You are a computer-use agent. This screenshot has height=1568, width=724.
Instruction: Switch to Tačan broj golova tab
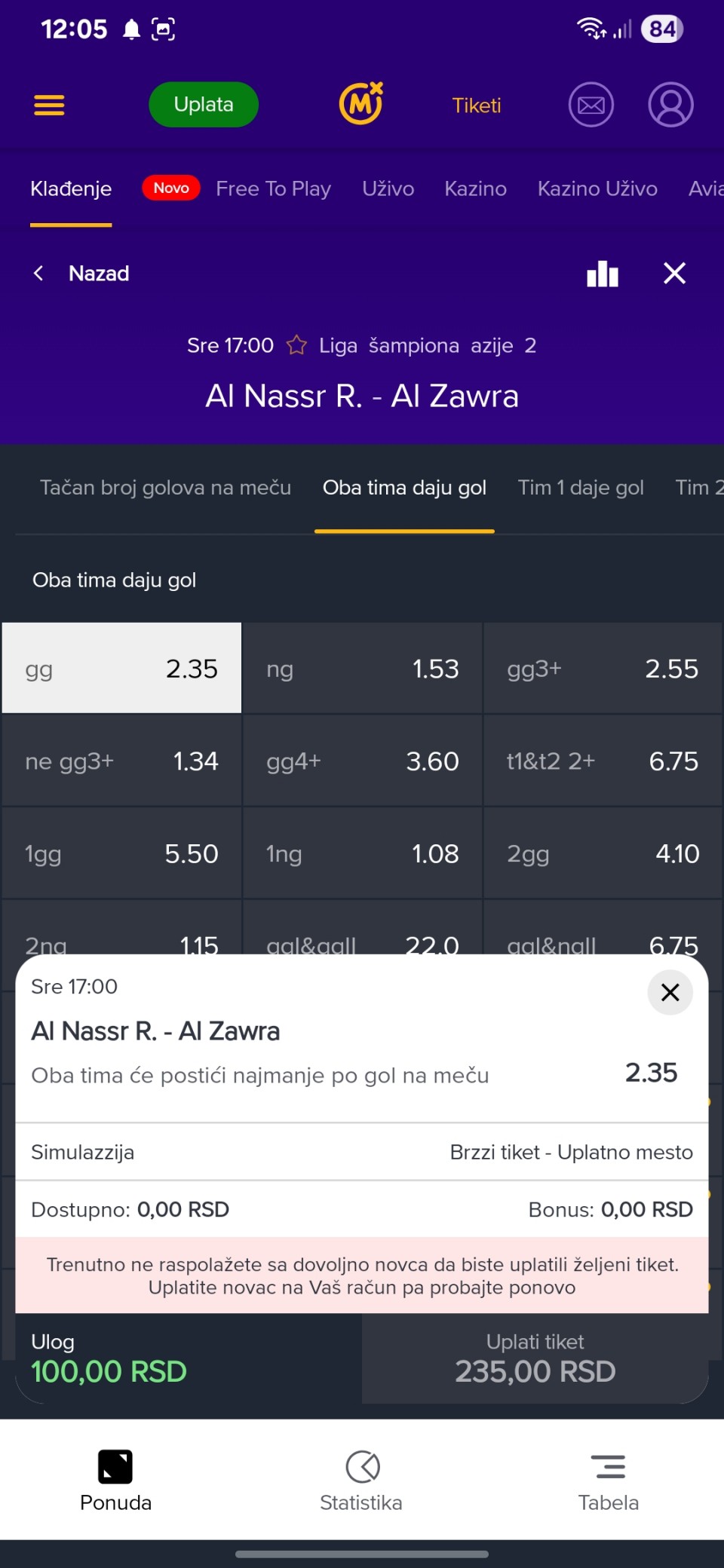pos(165,488)
